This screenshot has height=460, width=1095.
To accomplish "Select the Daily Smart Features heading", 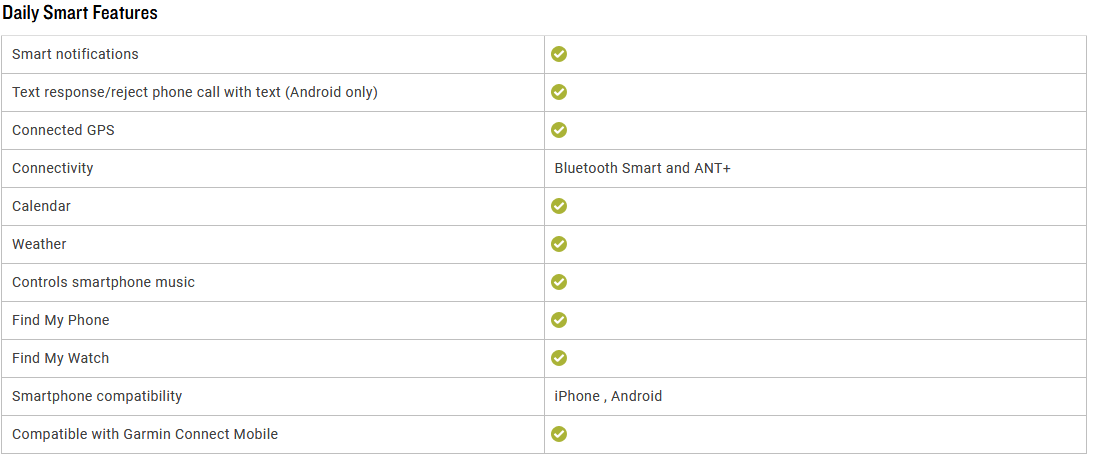I will point(80,13).
